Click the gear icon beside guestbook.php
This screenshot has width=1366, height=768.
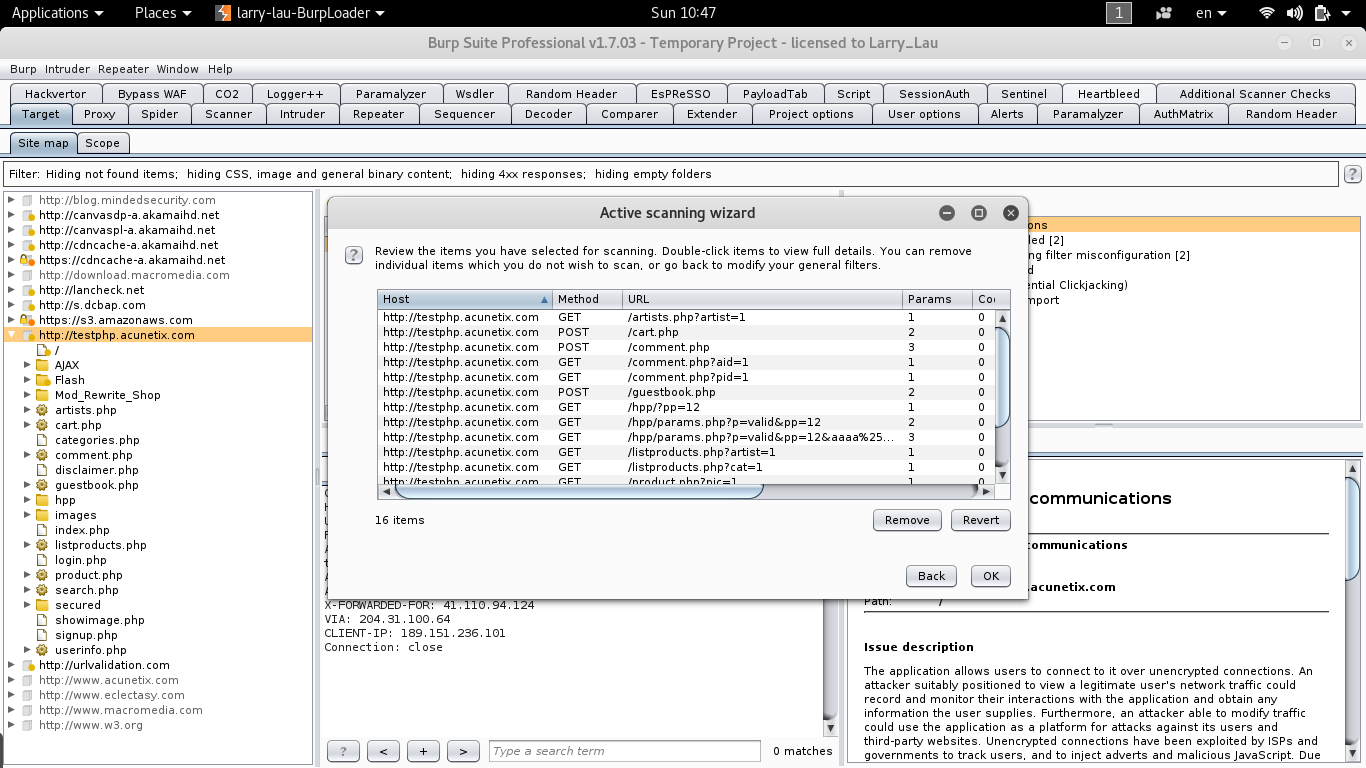43,485
